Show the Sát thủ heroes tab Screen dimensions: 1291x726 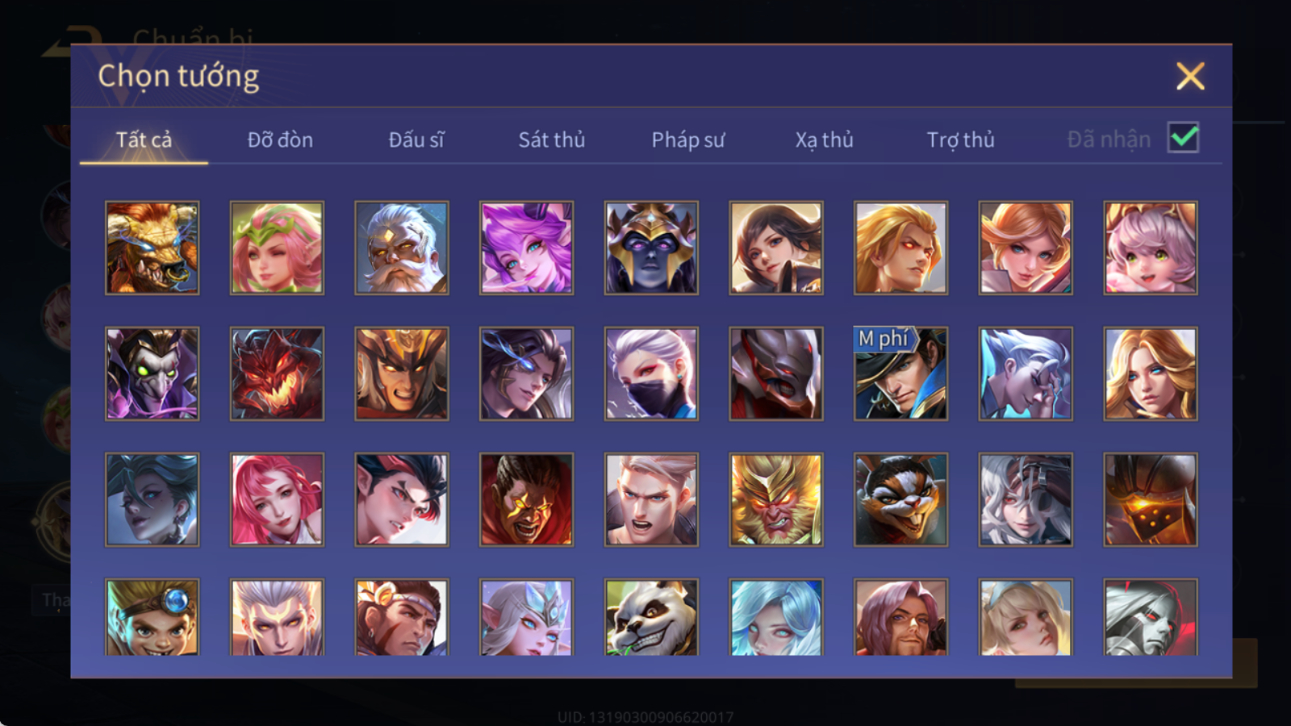point(551,140)
